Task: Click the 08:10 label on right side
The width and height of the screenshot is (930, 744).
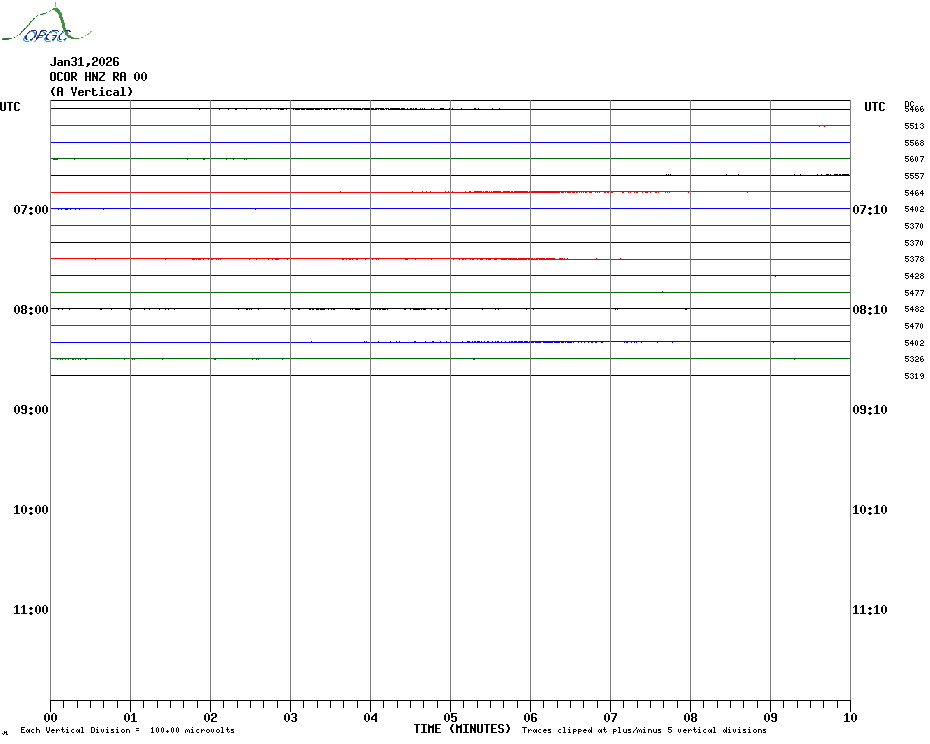Action: (x=869, y=310)
